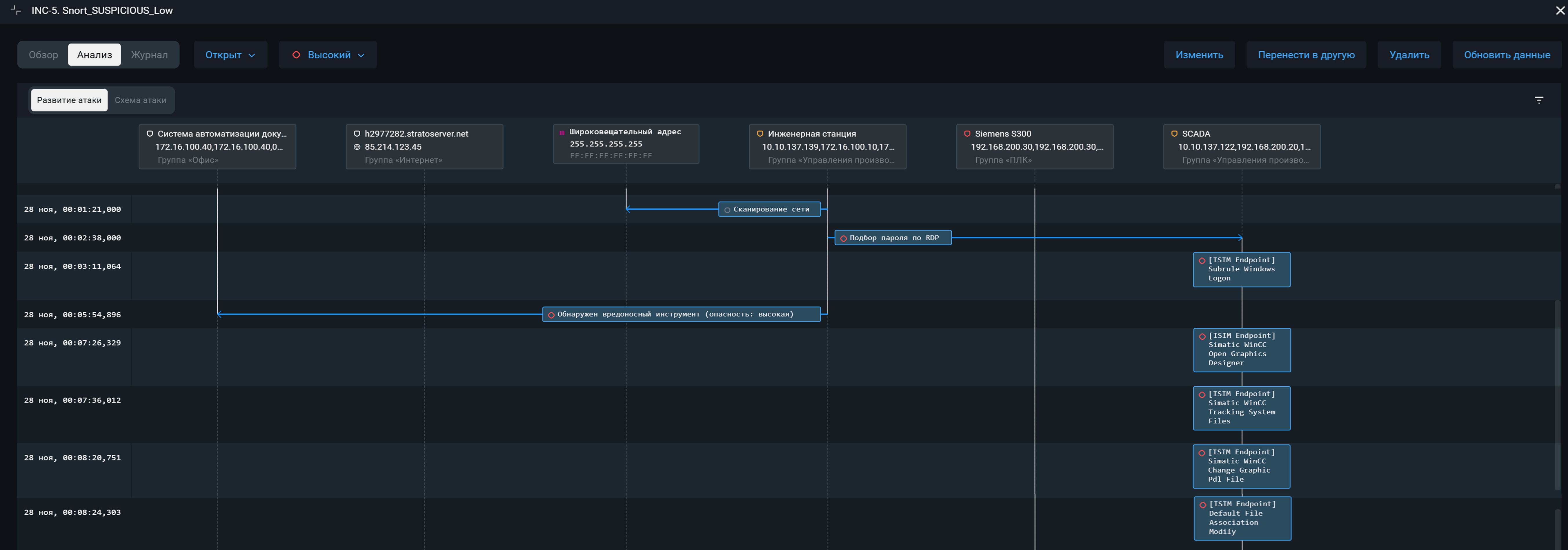Open the Обнаружен вредоносный инструмент event
Viewport: 1568px width, 550px height.
pyautogui.click(x=681, y=315)
